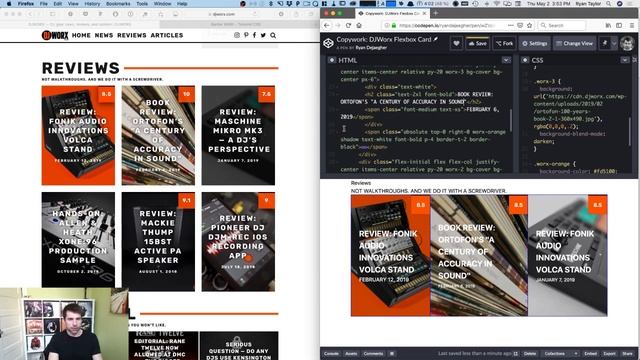The width and height of the screenshot is (640, 360).
Task: Click the CSS editor settings gear
Action: [525, 60]
